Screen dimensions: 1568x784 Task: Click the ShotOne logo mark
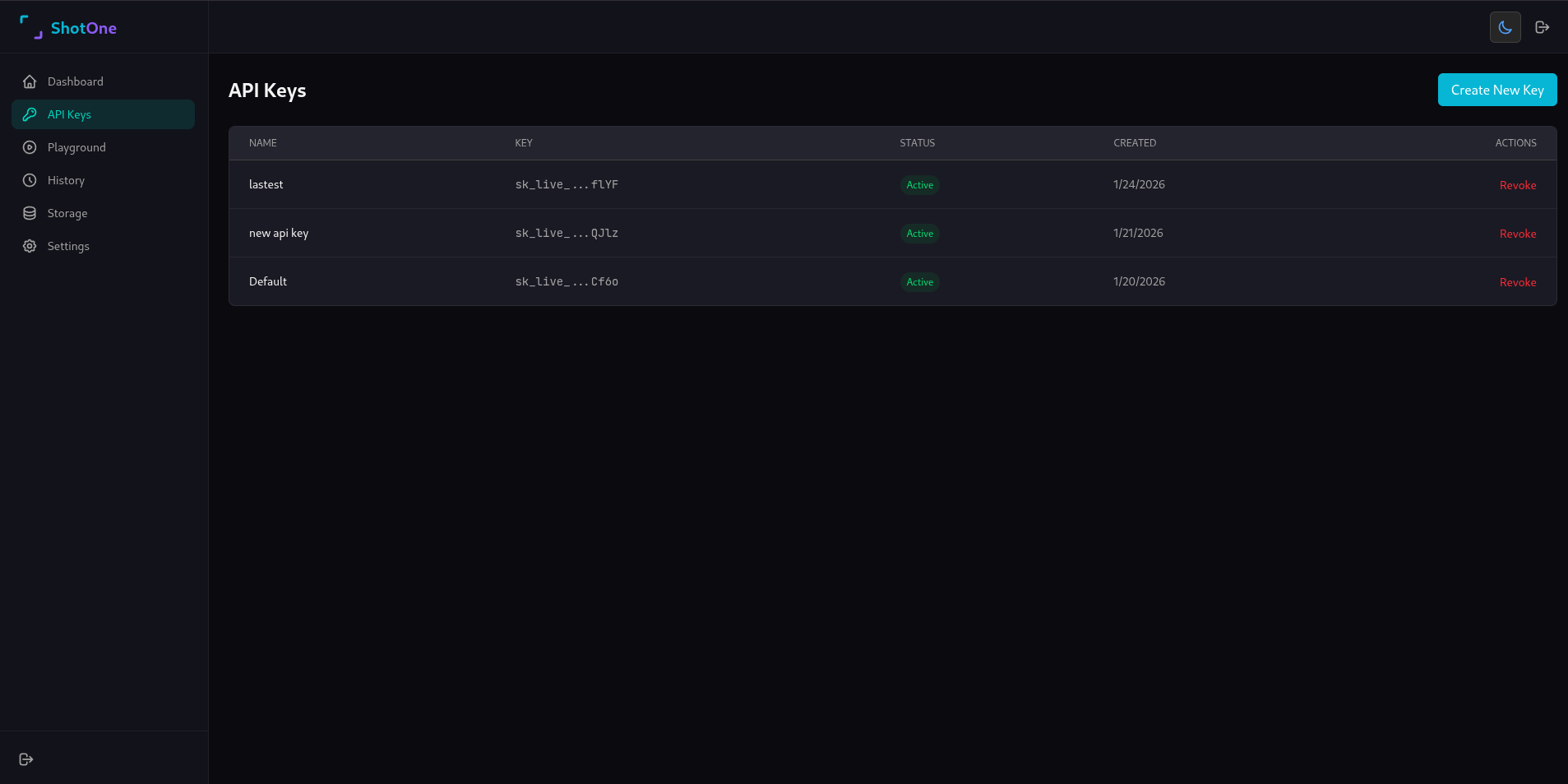coord(30,27)
